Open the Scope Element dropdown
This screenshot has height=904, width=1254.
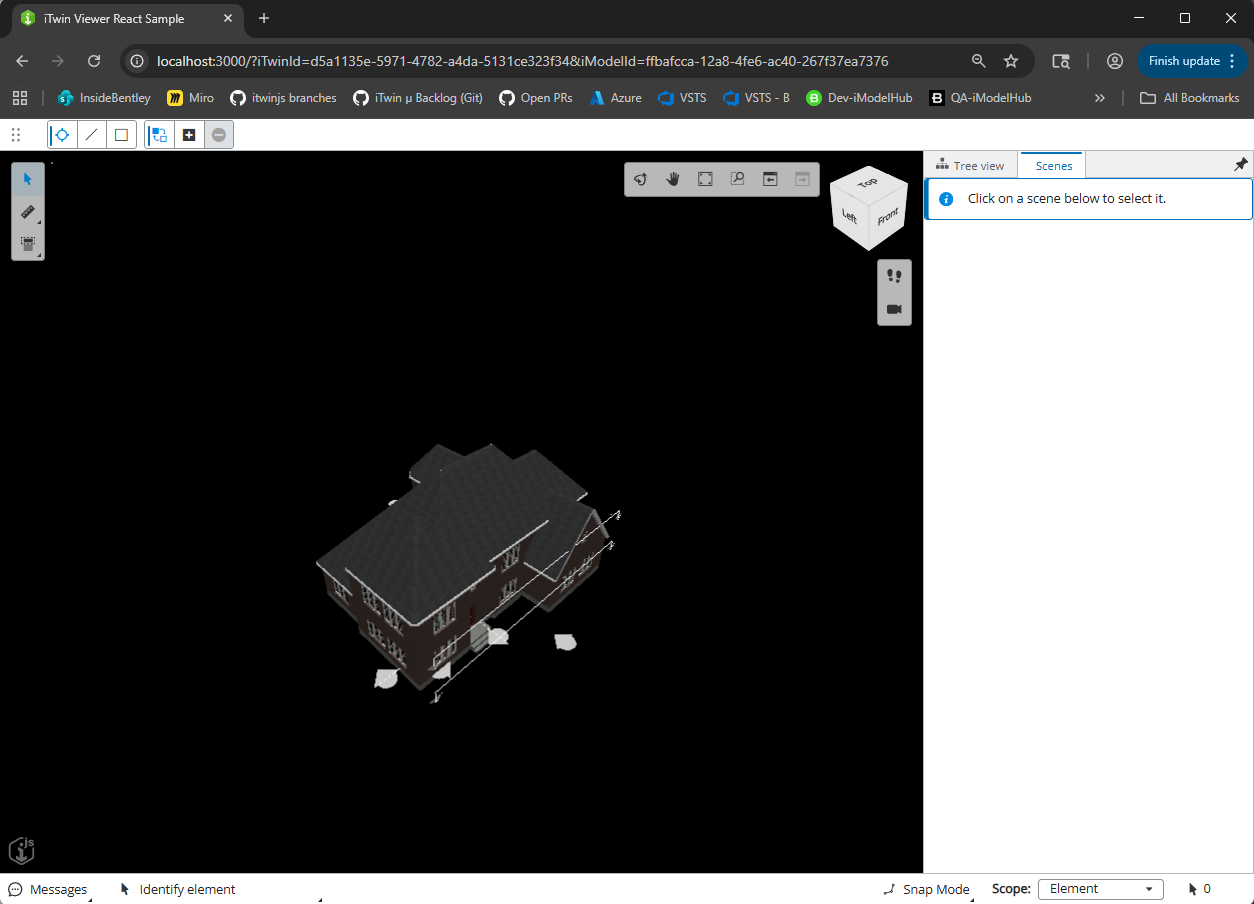point(1100,889)
